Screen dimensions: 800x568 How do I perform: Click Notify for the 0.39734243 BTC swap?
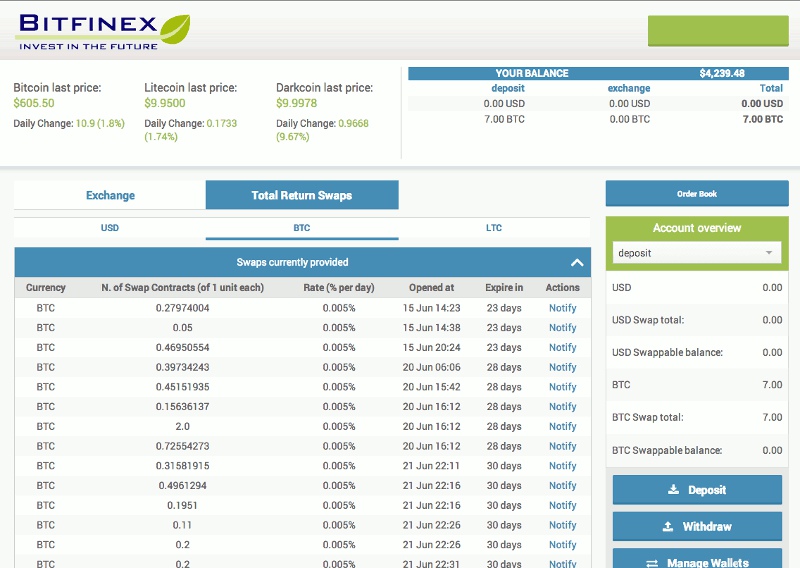coord(562,367)
